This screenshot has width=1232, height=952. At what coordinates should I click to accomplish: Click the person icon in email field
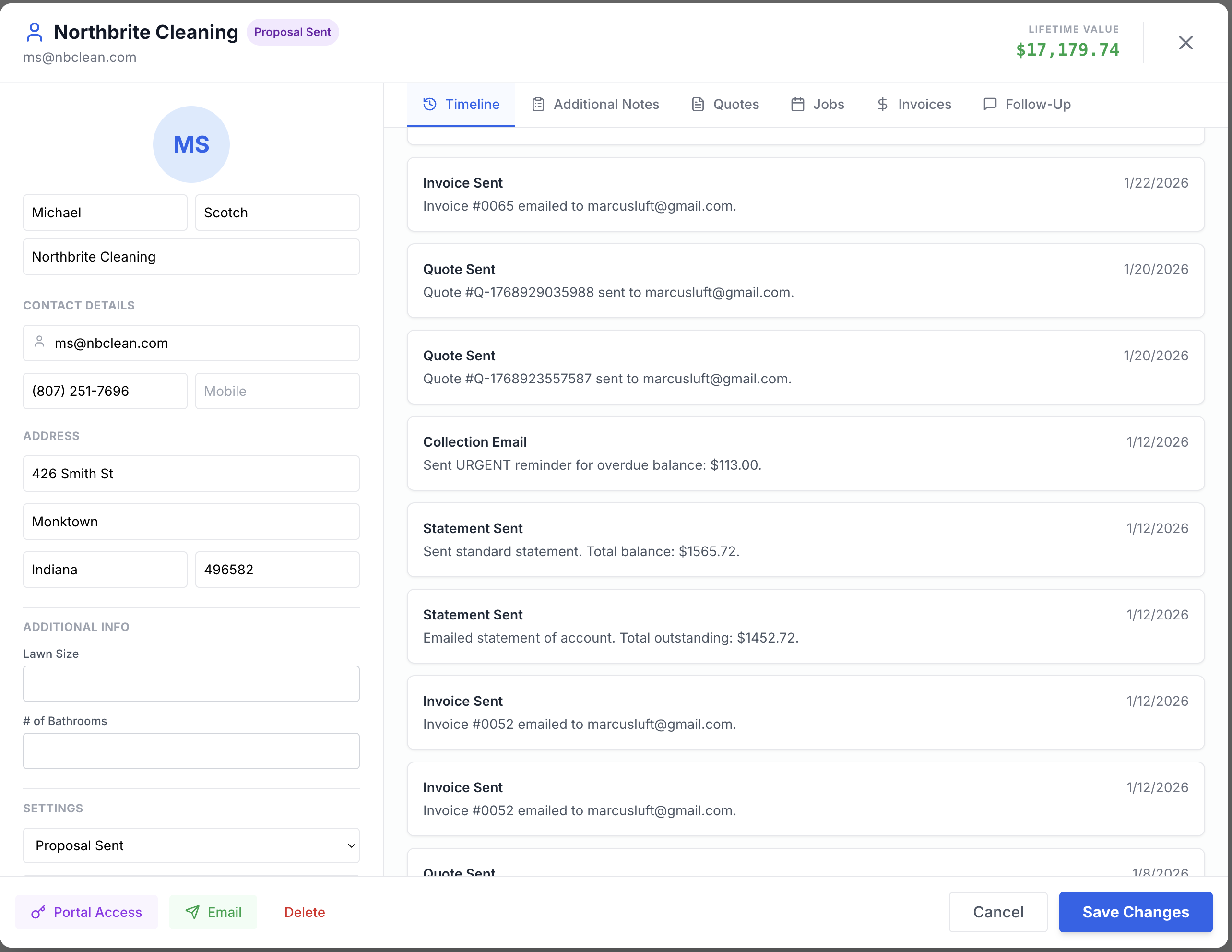(39, 342)
